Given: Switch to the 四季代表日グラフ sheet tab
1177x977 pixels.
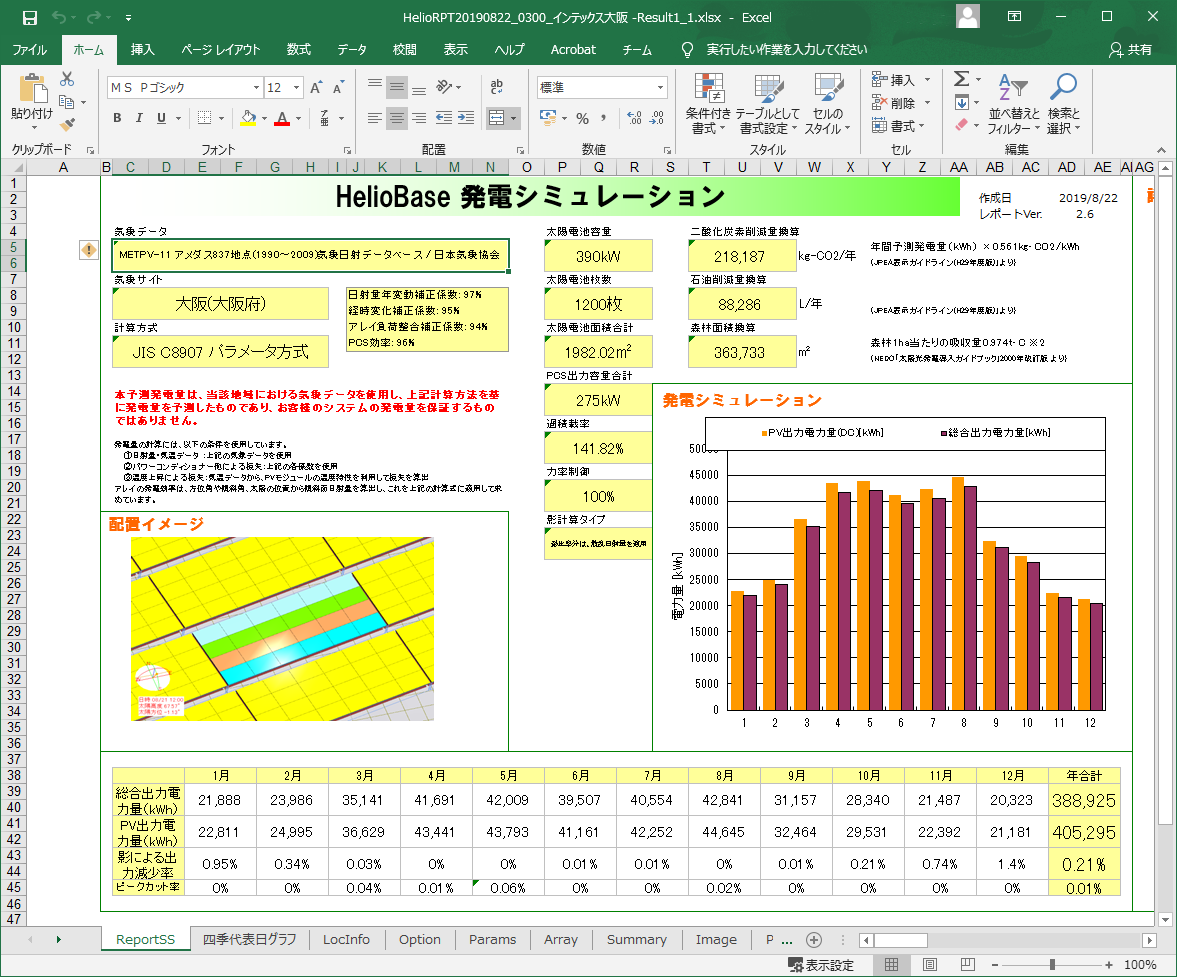Looking at the screenshot, I should (x=249, y=939).
